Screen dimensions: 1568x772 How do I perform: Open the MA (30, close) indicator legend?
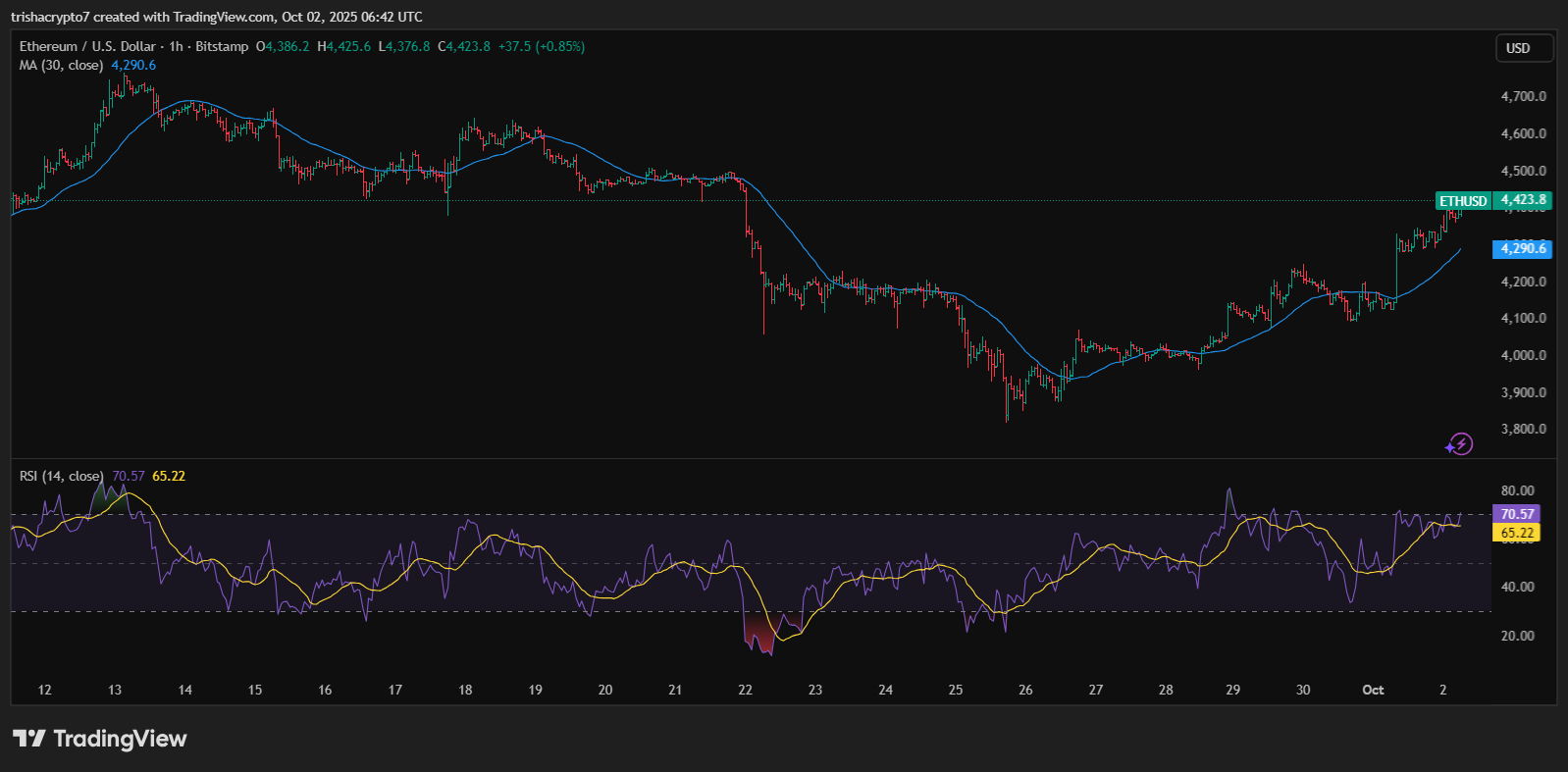tap(61, 65)
